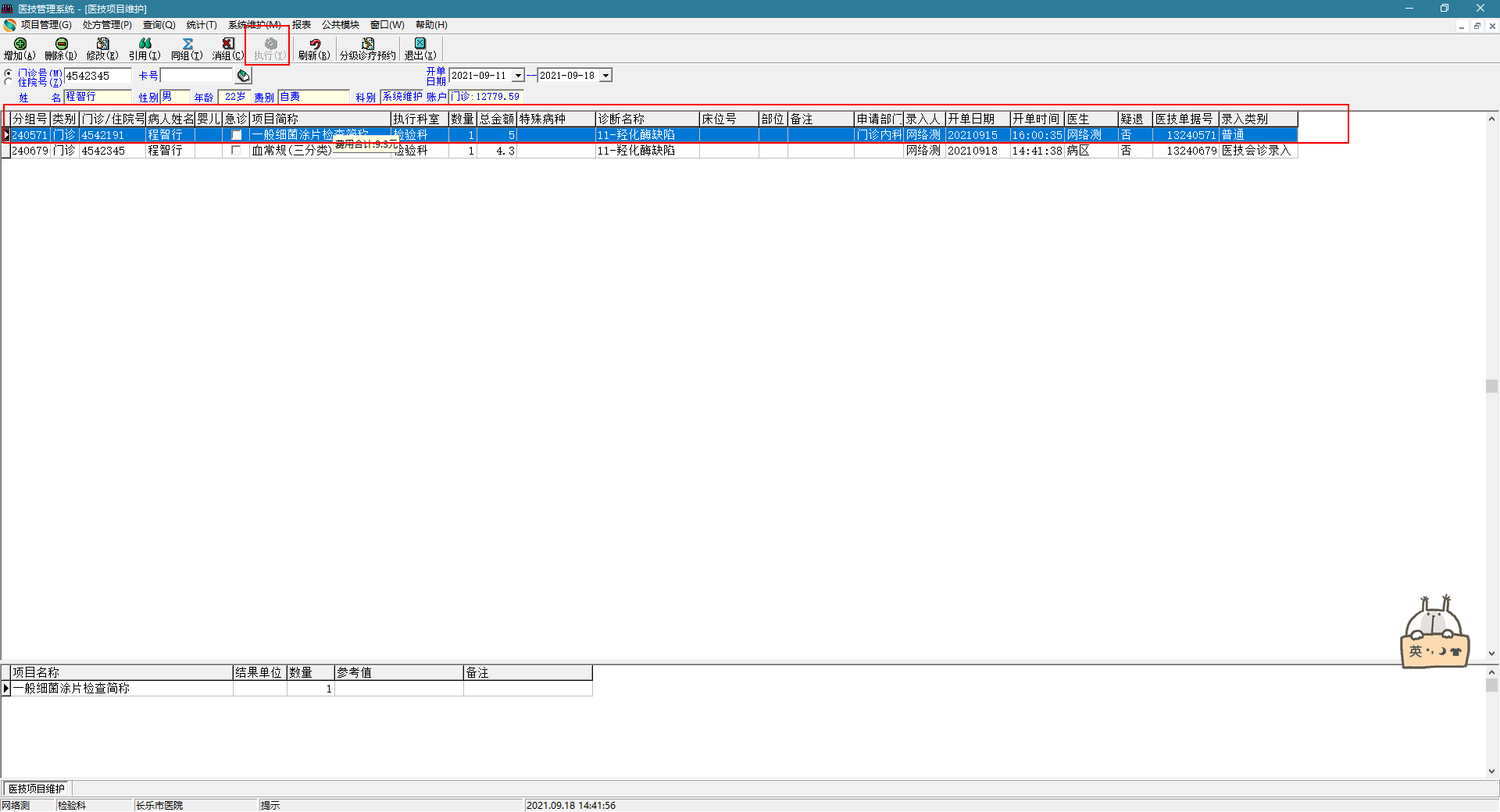Open the 公共模块 menu
Screen dimensions: 1500x812
coord(341,25)
